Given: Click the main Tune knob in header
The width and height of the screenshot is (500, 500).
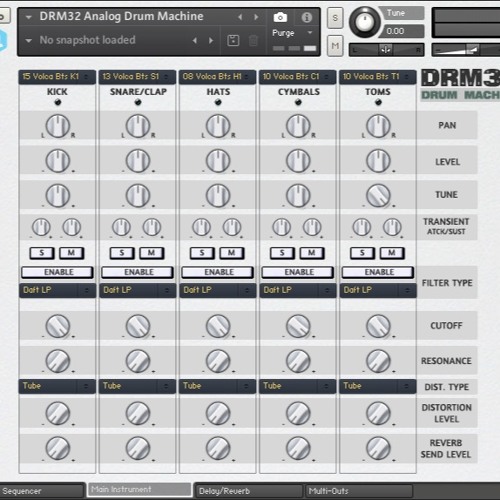Looking at the screenshot, I should (365, 22).
